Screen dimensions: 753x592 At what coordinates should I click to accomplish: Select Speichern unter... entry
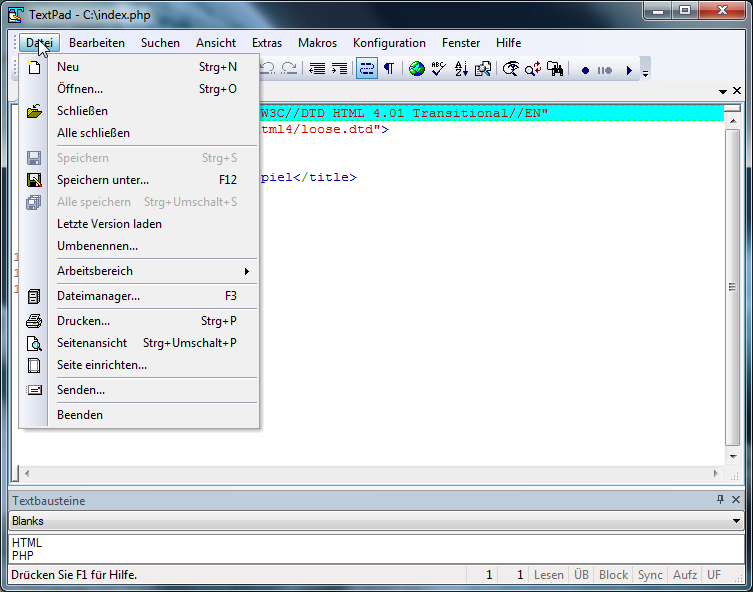(139, 180)
